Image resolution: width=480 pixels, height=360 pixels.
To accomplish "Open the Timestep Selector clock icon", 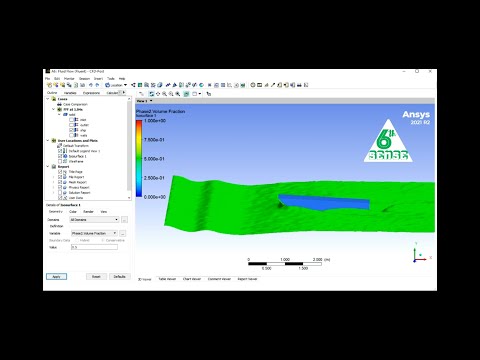I will [253, 85].
